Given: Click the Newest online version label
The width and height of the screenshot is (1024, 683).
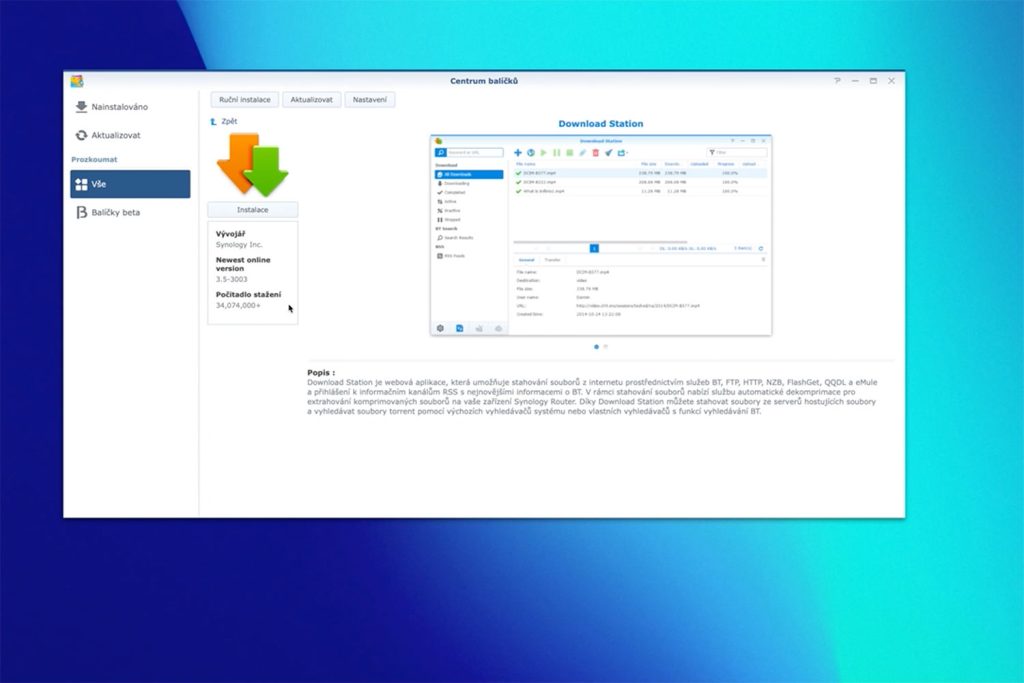Looking at the screenshot, I should 243,264.
